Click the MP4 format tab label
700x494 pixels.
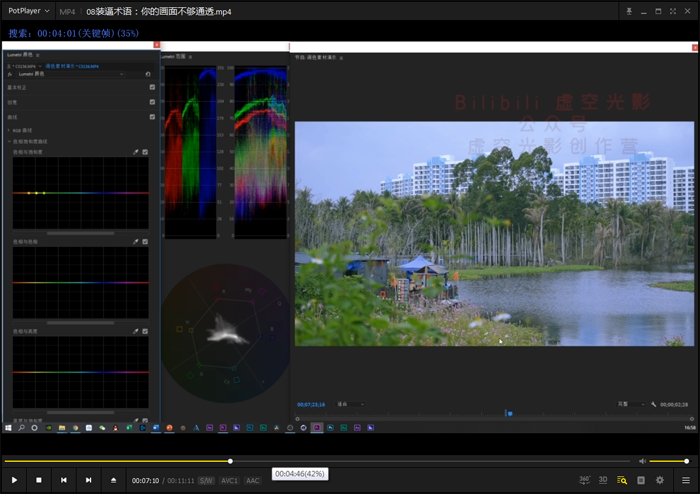coord(67,11)
